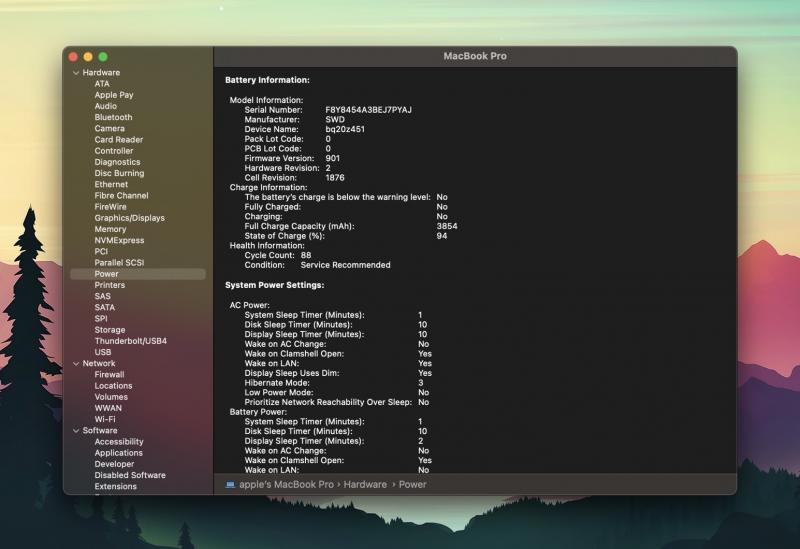Click the Cycle Count value 88
This screenshot has height=549, width=800.
click(x=306, y=256)
